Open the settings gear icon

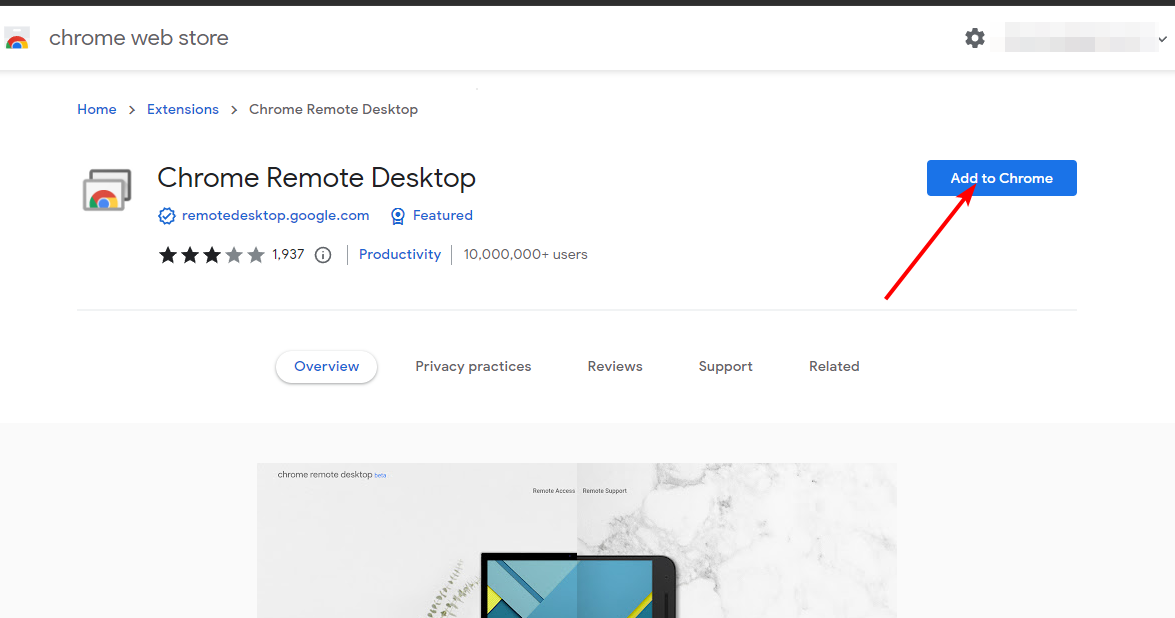(974, 38)
